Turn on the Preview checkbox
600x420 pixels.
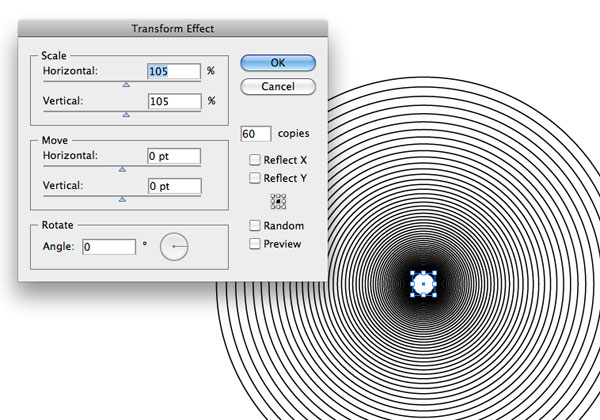[x=254, y=244]
